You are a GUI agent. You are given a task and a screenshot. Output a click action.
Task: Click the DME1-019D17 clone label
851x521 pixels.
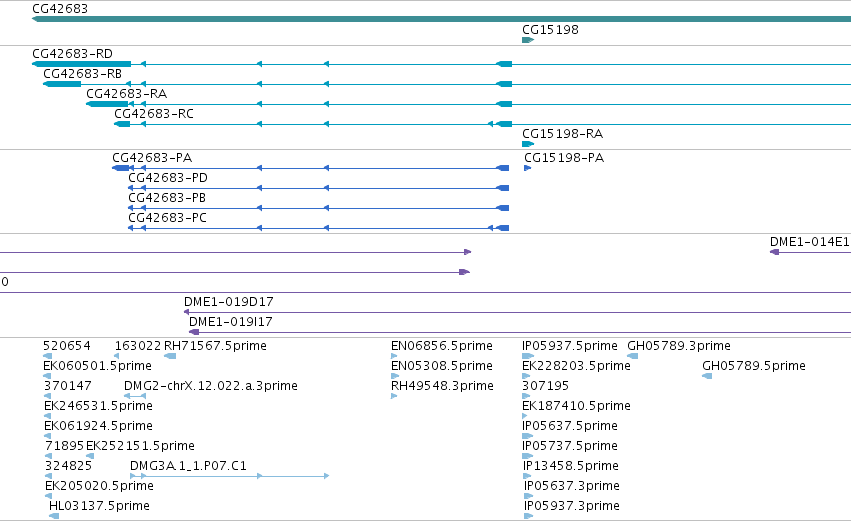[x=228, y=302]
